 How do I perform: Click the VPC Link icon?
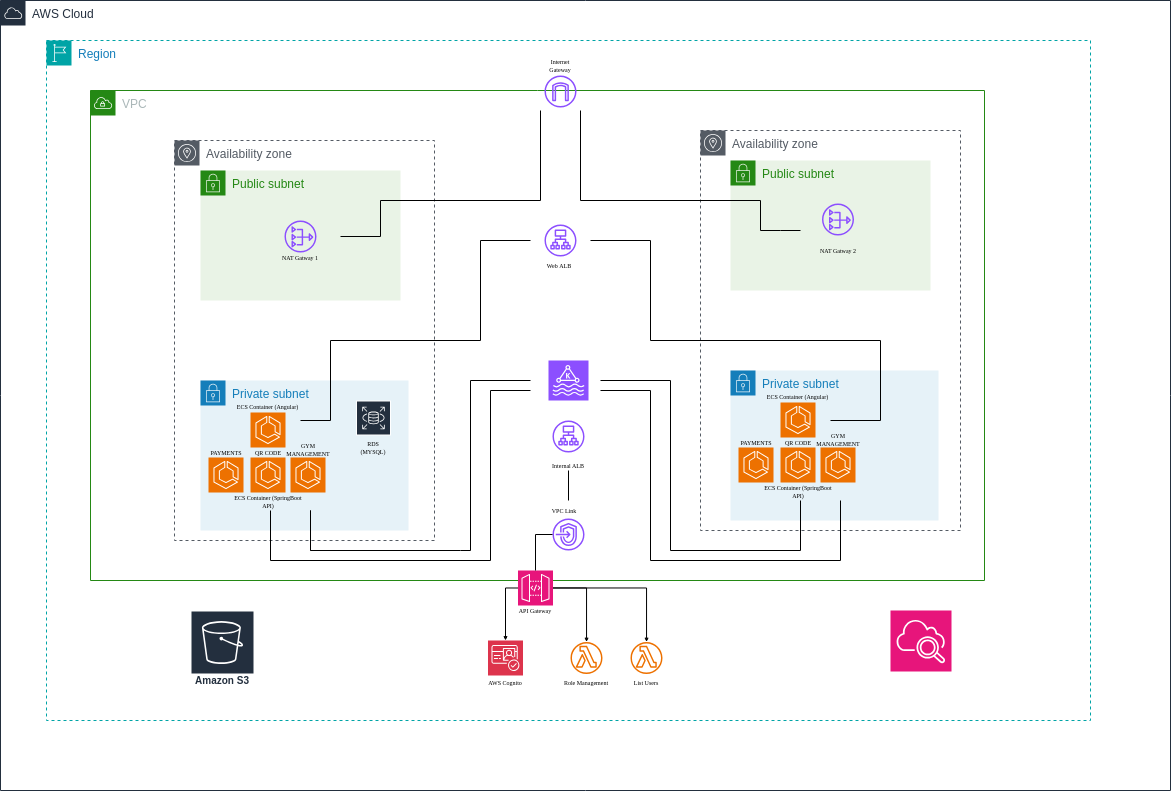(568, 534)
